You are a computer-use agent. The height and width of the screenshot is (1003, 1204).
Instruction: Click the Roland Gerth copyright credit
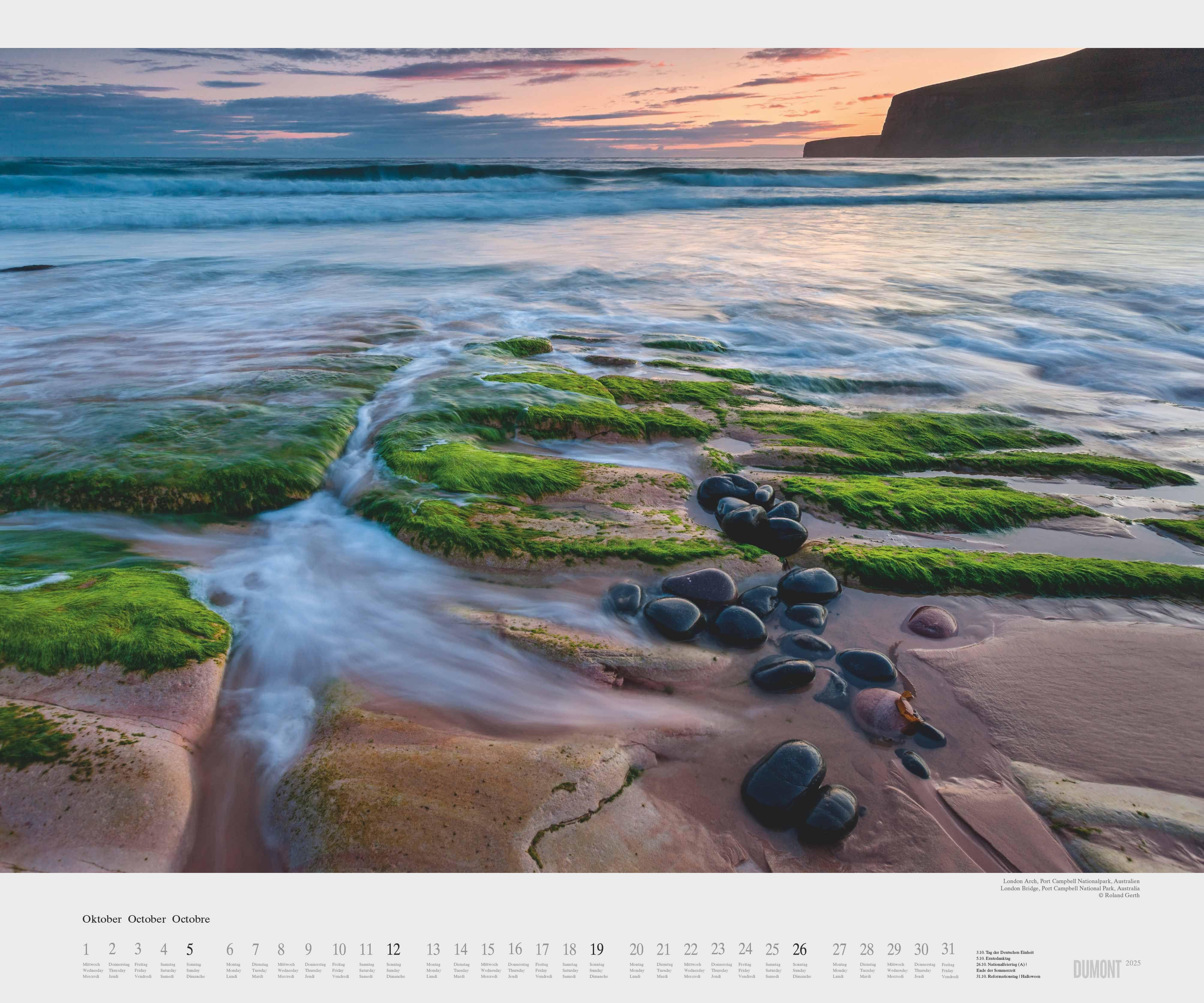[x=1119, y=895]
